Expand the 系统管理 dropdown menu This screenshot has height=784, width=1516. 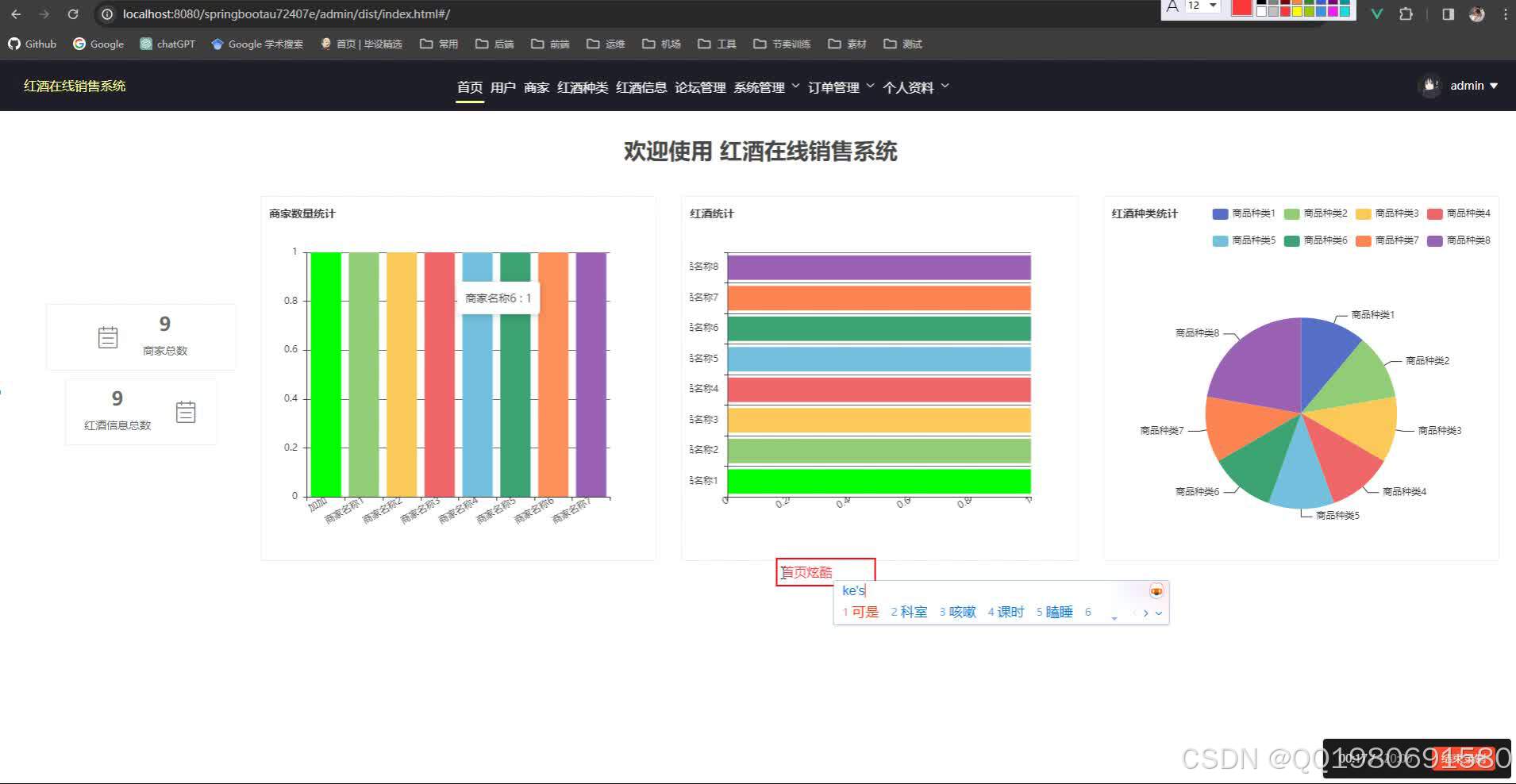tap(766, 87)
